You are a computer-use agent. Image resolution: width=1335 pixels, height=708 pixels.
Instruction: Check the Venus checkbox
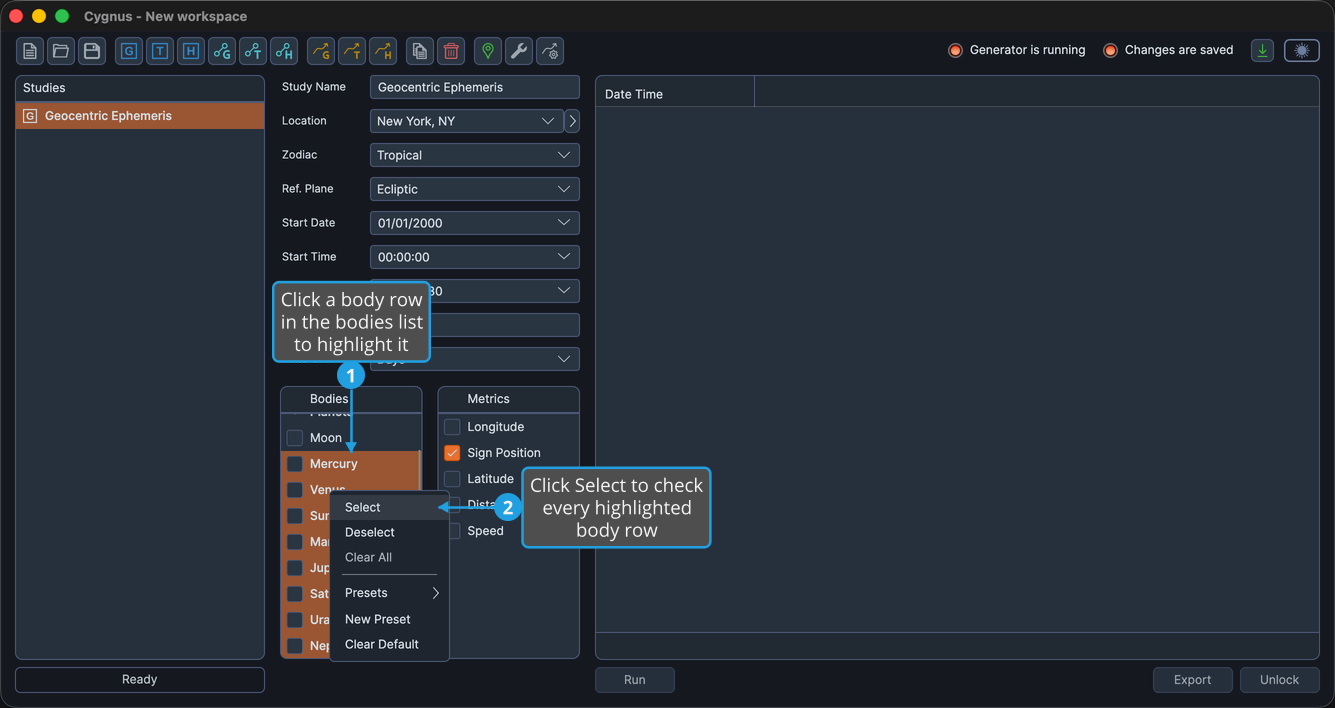295,490
